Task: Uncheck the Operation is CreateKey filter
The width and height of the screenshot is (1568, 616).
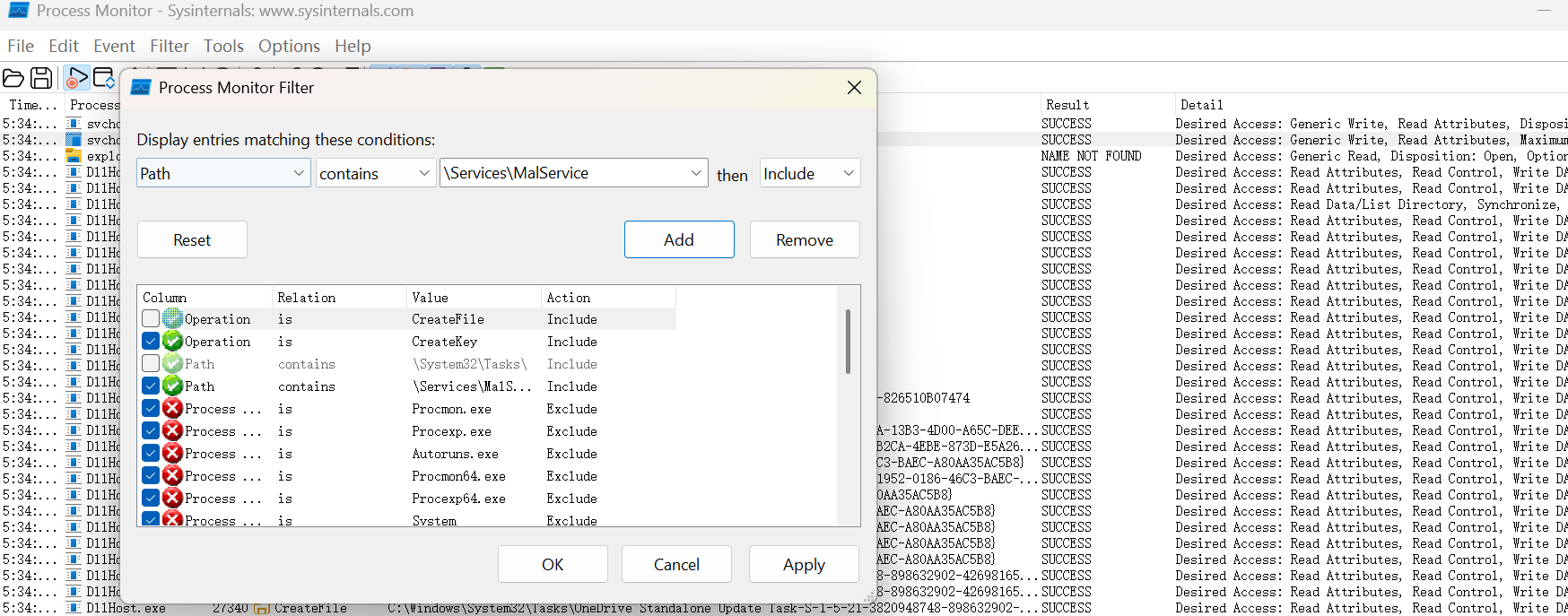Action: (151, 341)
